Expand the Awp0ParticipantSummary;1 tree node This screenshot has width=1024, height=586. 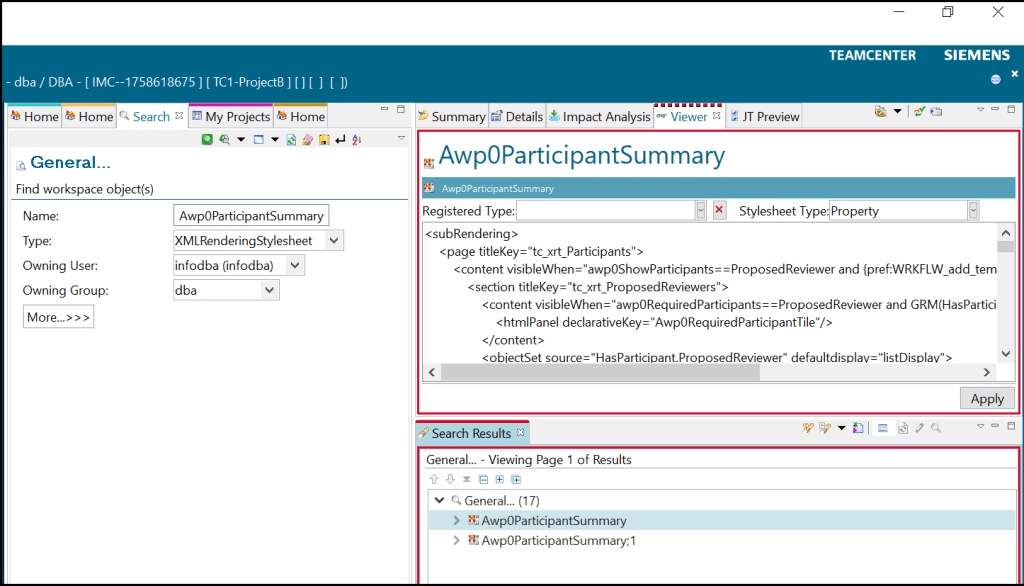(457, 540)
